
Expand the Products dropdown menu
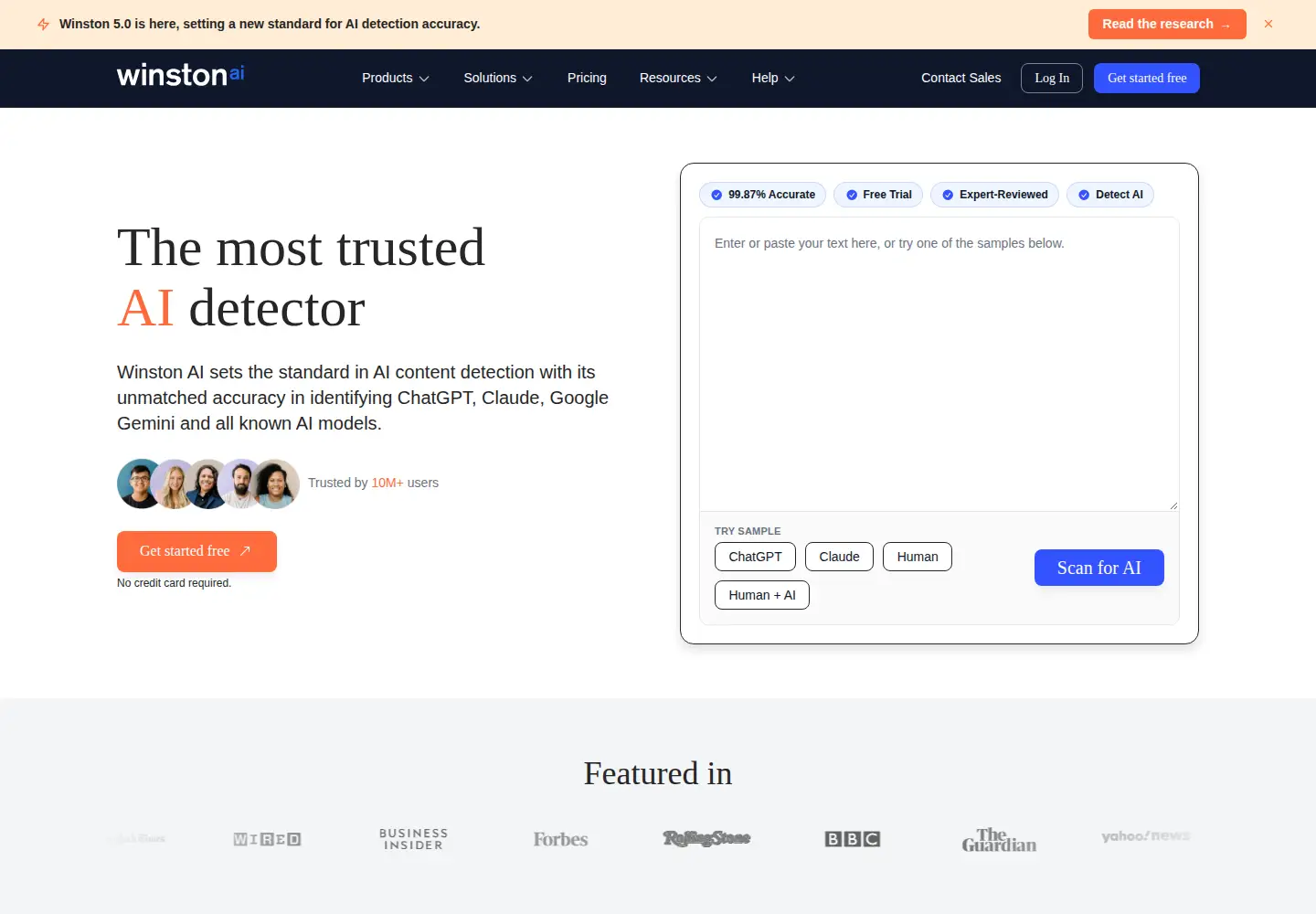396,79
